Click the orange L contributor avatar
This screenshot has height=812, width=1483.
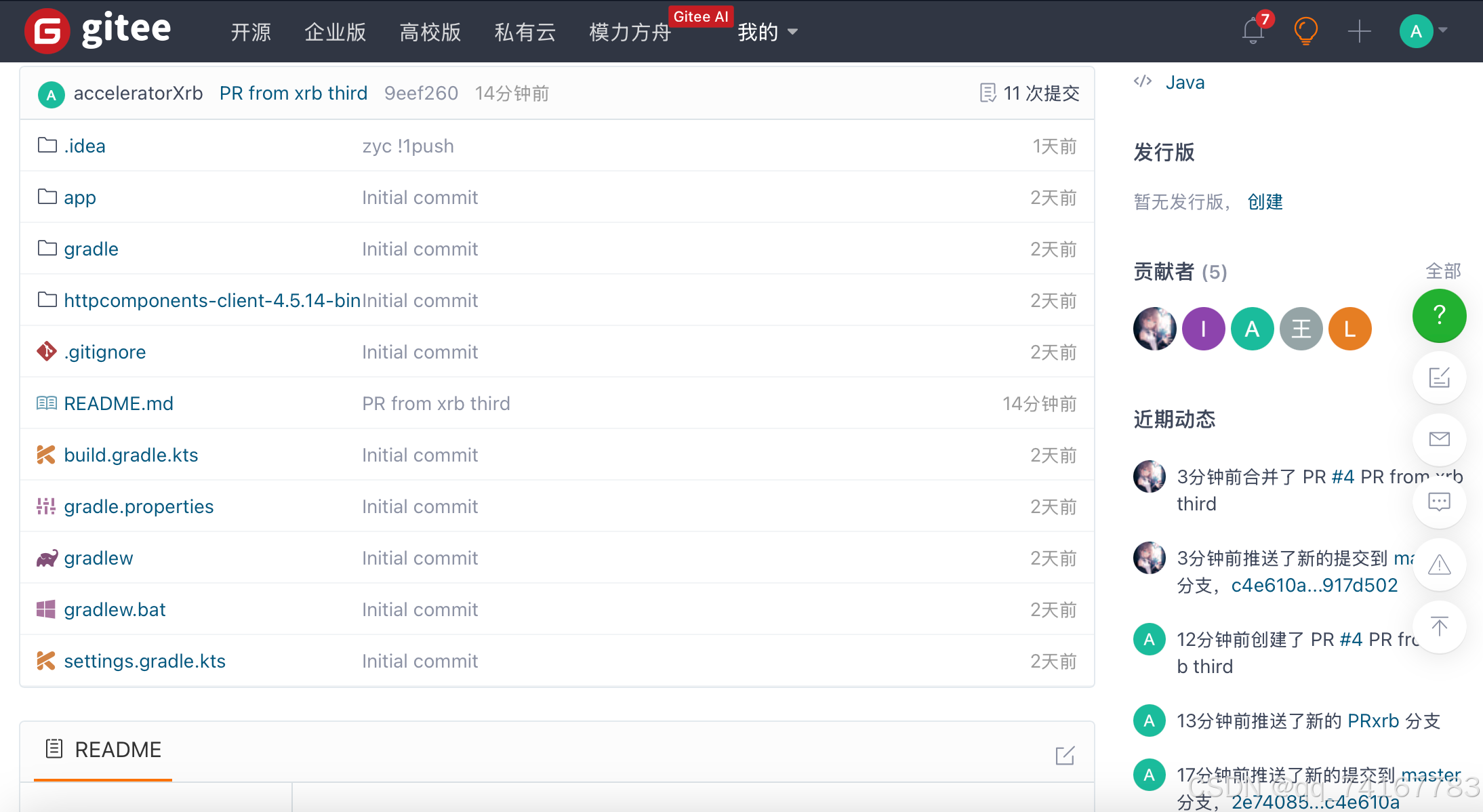coord(1349,329)
